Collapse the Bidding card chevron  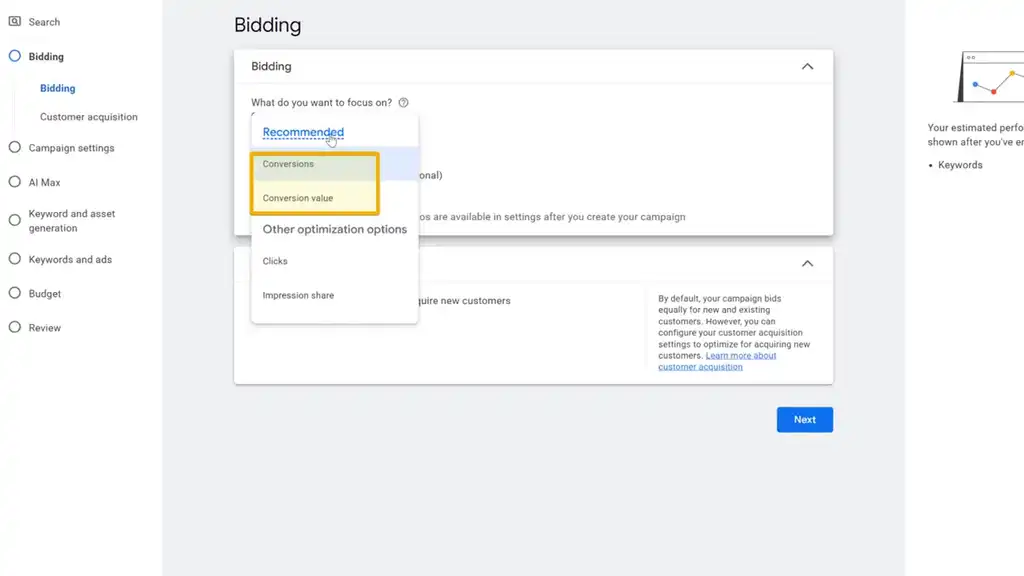[x=807, y=67]
